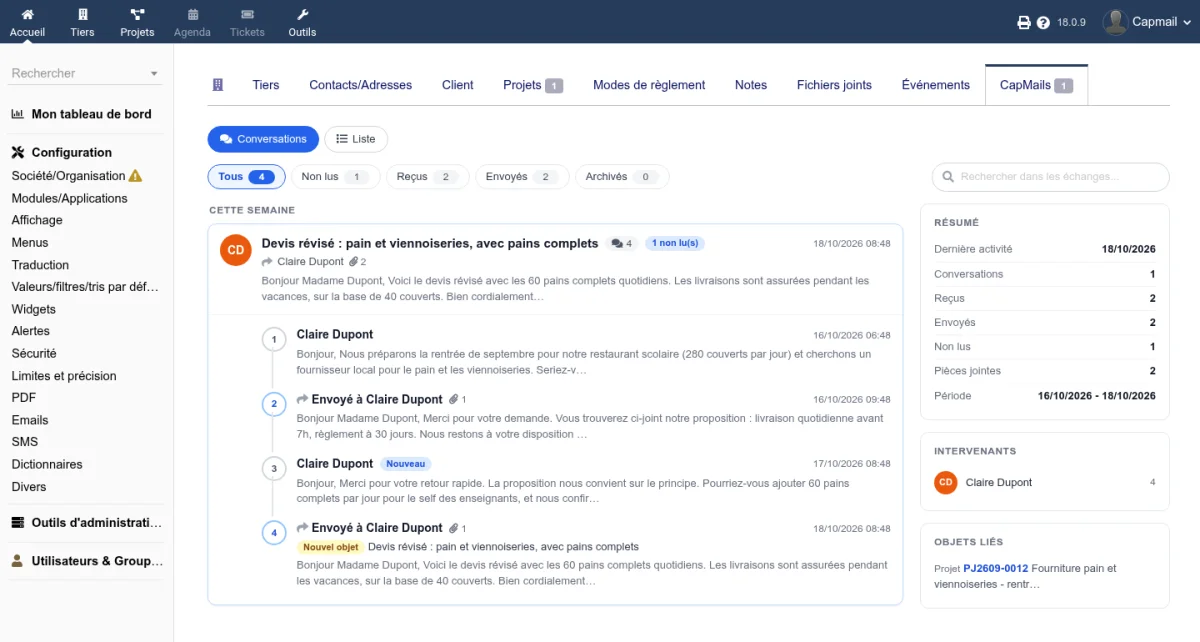Switch to the Notes tab
The width and height of the screenshot is (1200, 642).
click(x=751, y=85)
